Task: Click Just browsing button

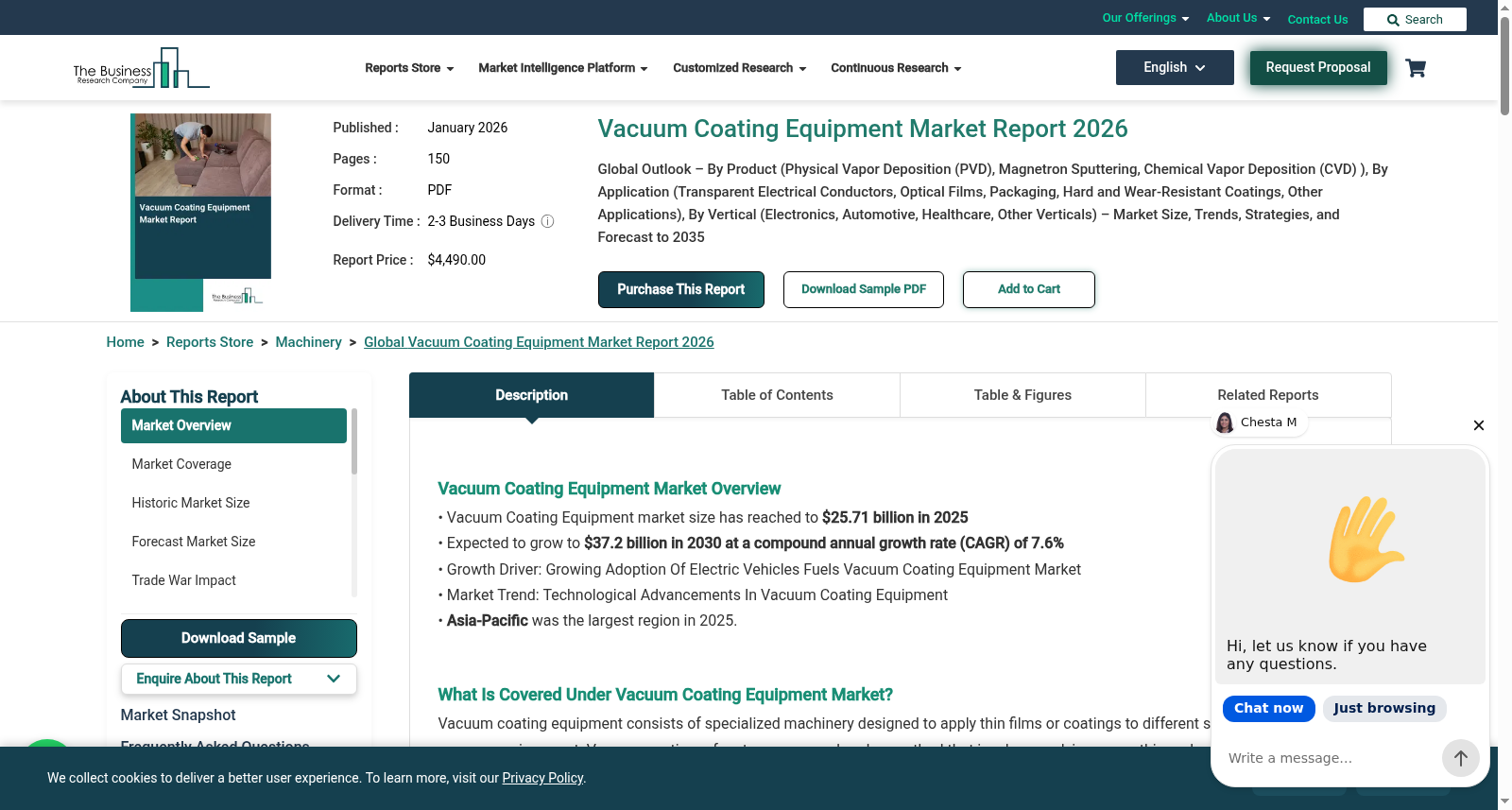Action: pyautogui.click(x=1383, y=708)
